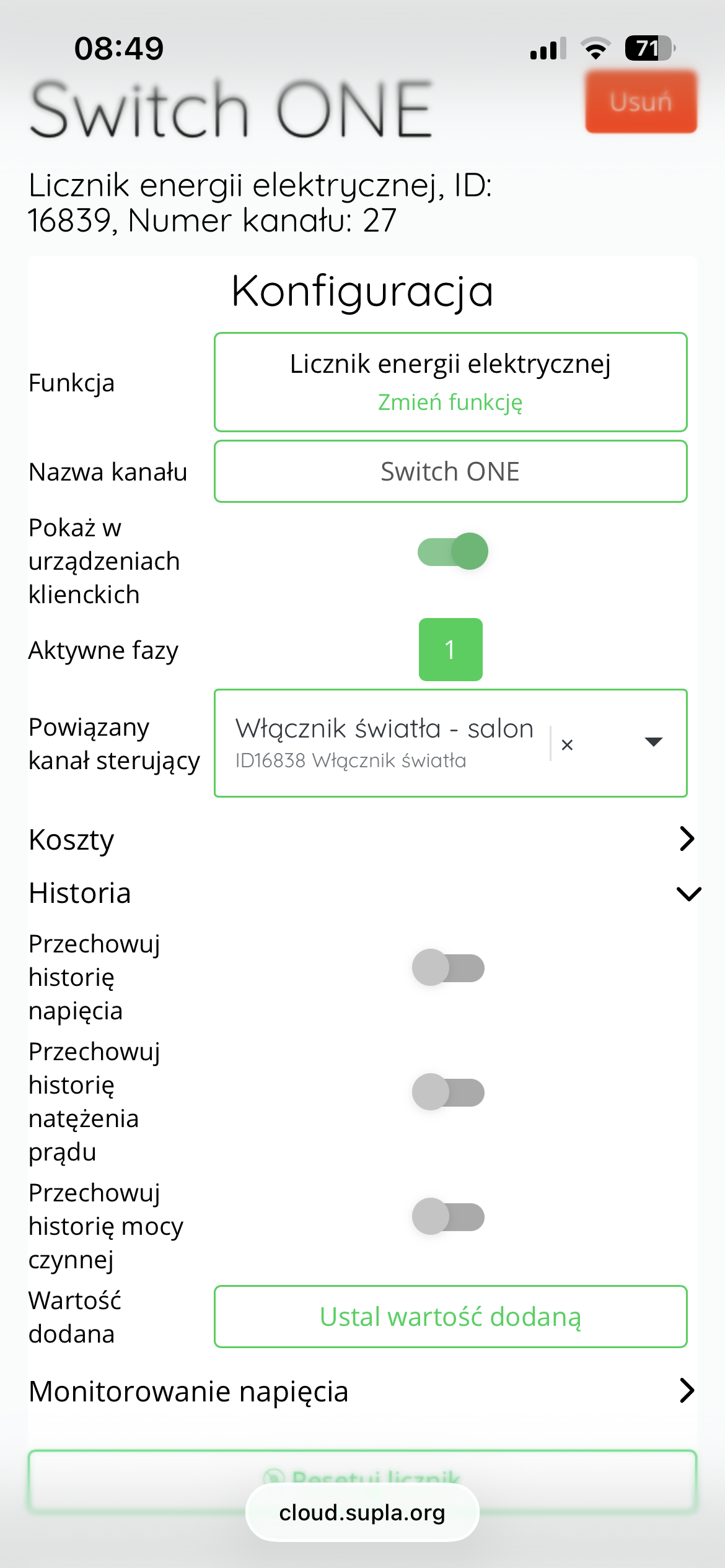Enable active power history toggle

tap(449, 1216)
